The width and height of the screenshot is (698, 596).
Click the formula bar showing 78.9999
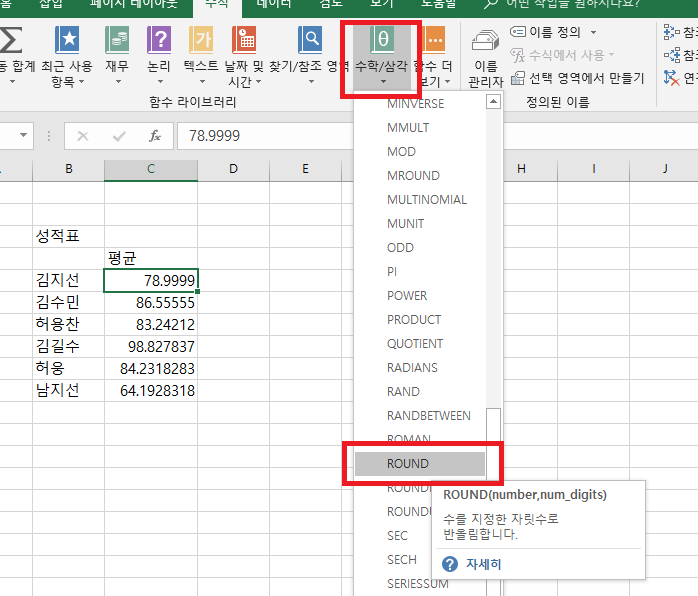click(x=265, y=136)
